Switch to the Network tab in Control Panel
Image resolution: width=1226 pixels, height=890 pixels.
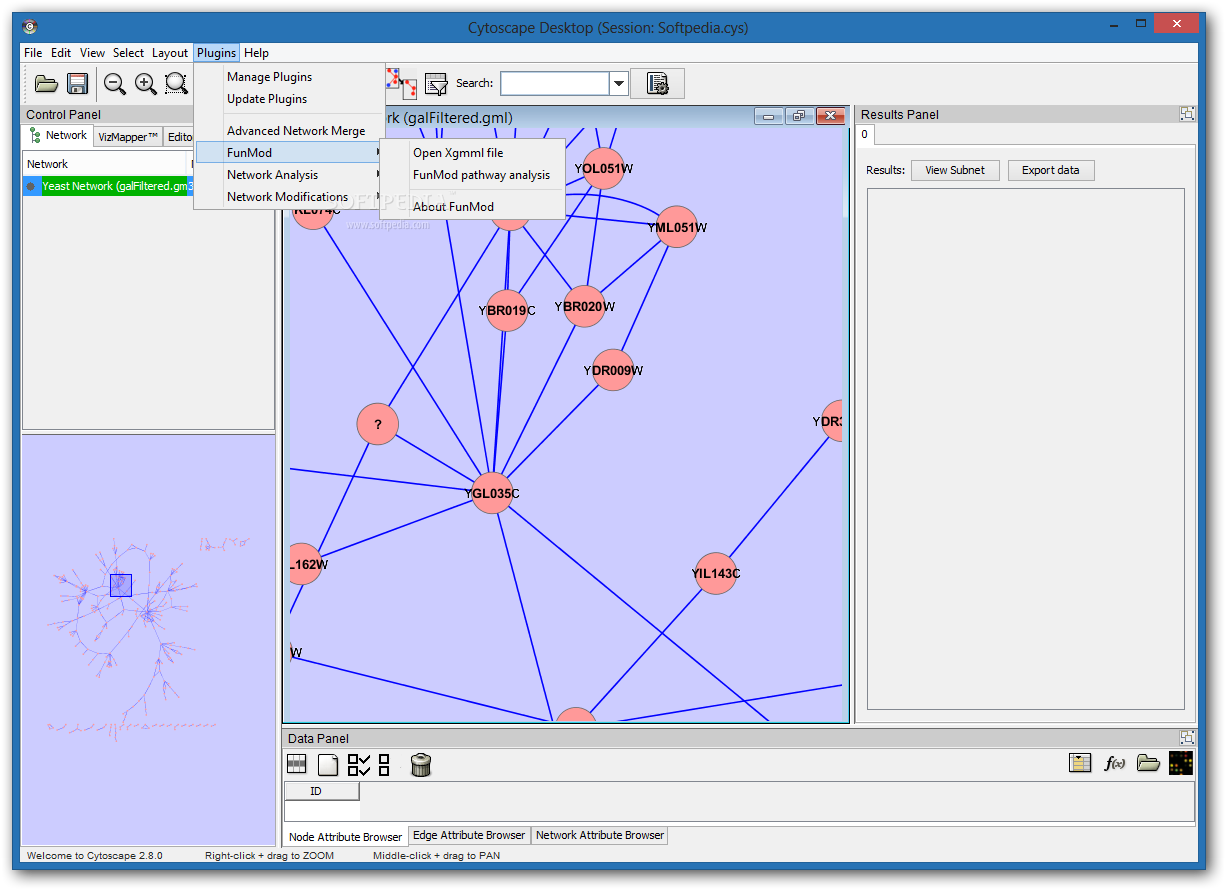(58, 136)
